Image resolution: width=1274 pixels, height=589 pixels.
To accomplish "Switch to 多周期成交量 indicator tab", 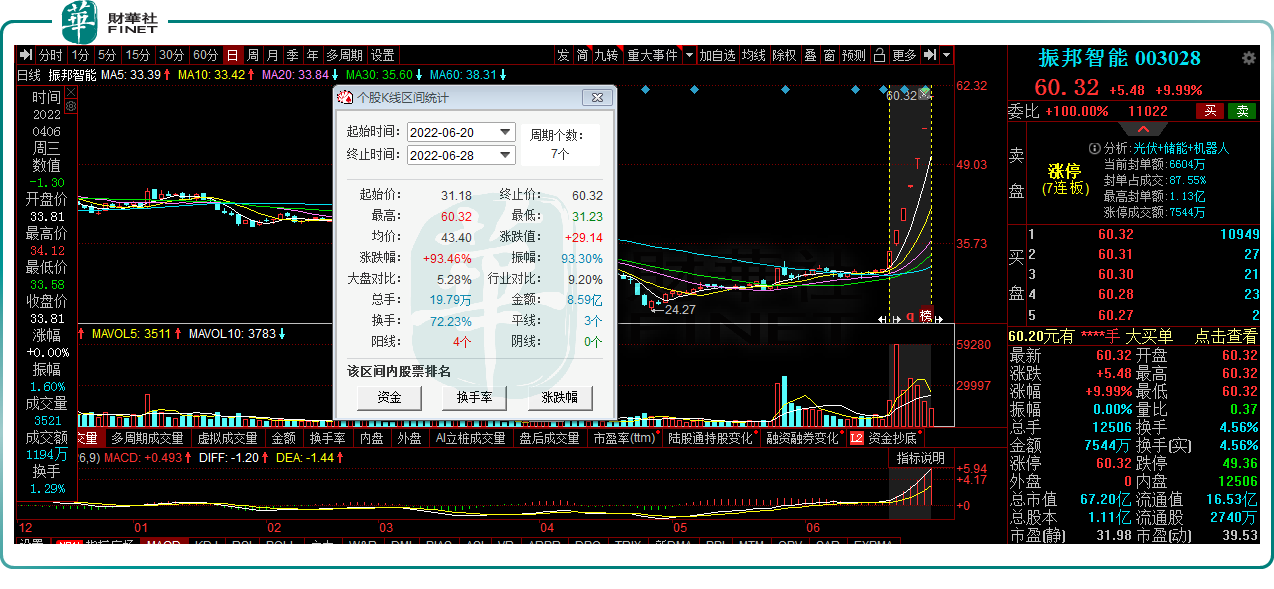I will (148, 438).
